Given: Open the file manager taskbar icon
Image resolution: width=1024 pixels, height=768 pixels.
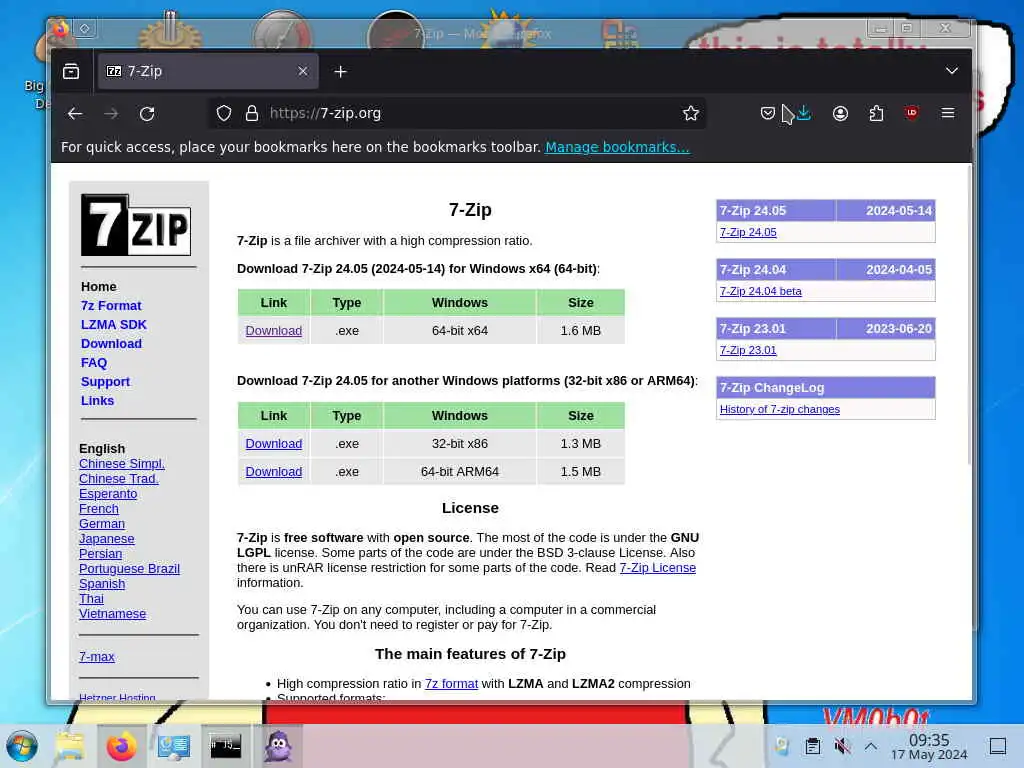Looking at the screenshot, I should tap(70, 746).
